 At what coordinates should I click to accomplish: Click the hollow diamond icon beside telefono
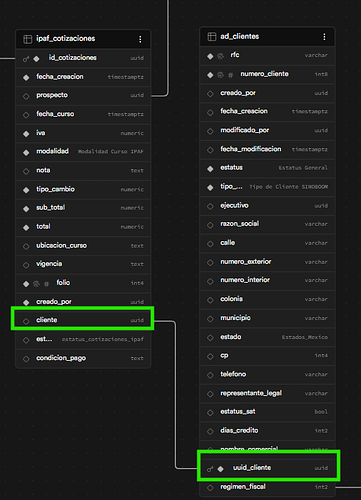[x=210, y=375]
